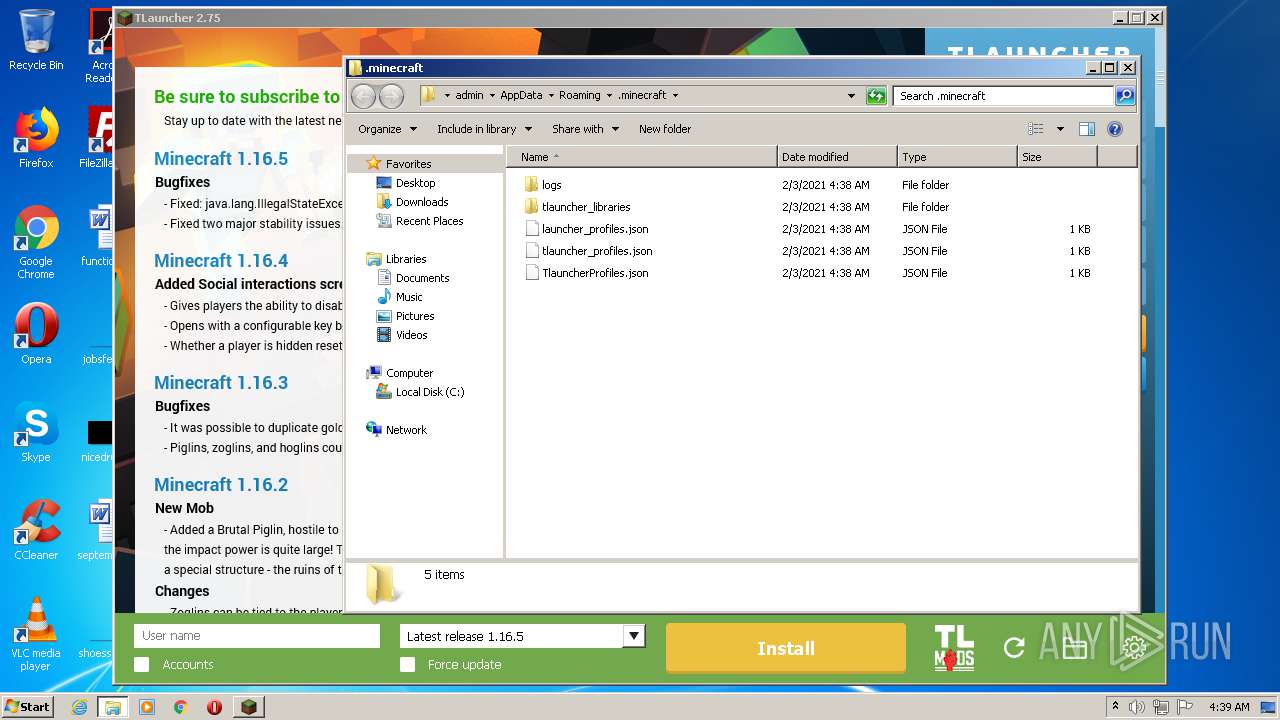The height and width of the screenshot is (720, 1280).
Task: Open TLauncher settings gear icon
Action: pyautogui.click(x=1134, y=648)
